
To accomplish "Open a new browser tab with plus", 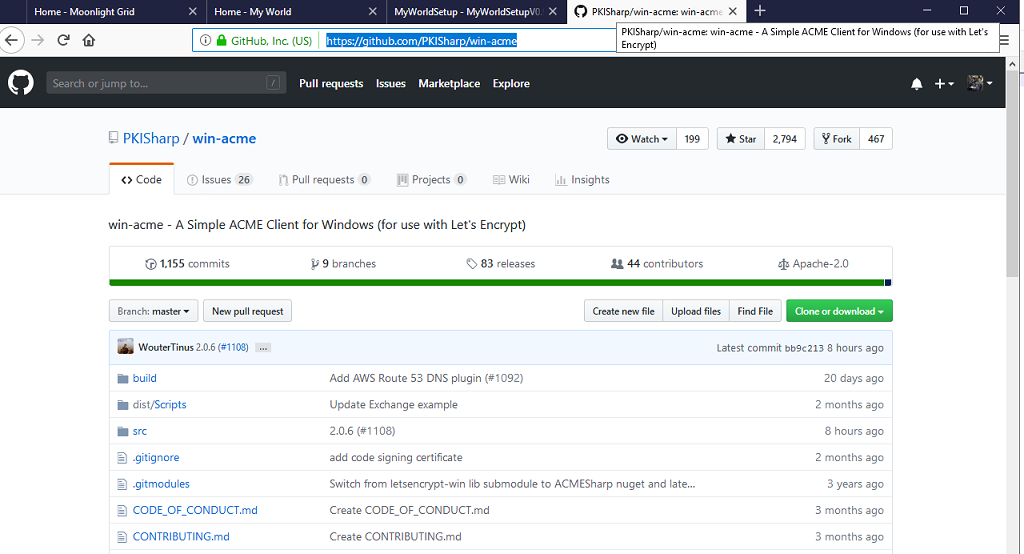I will click(760, 11).
